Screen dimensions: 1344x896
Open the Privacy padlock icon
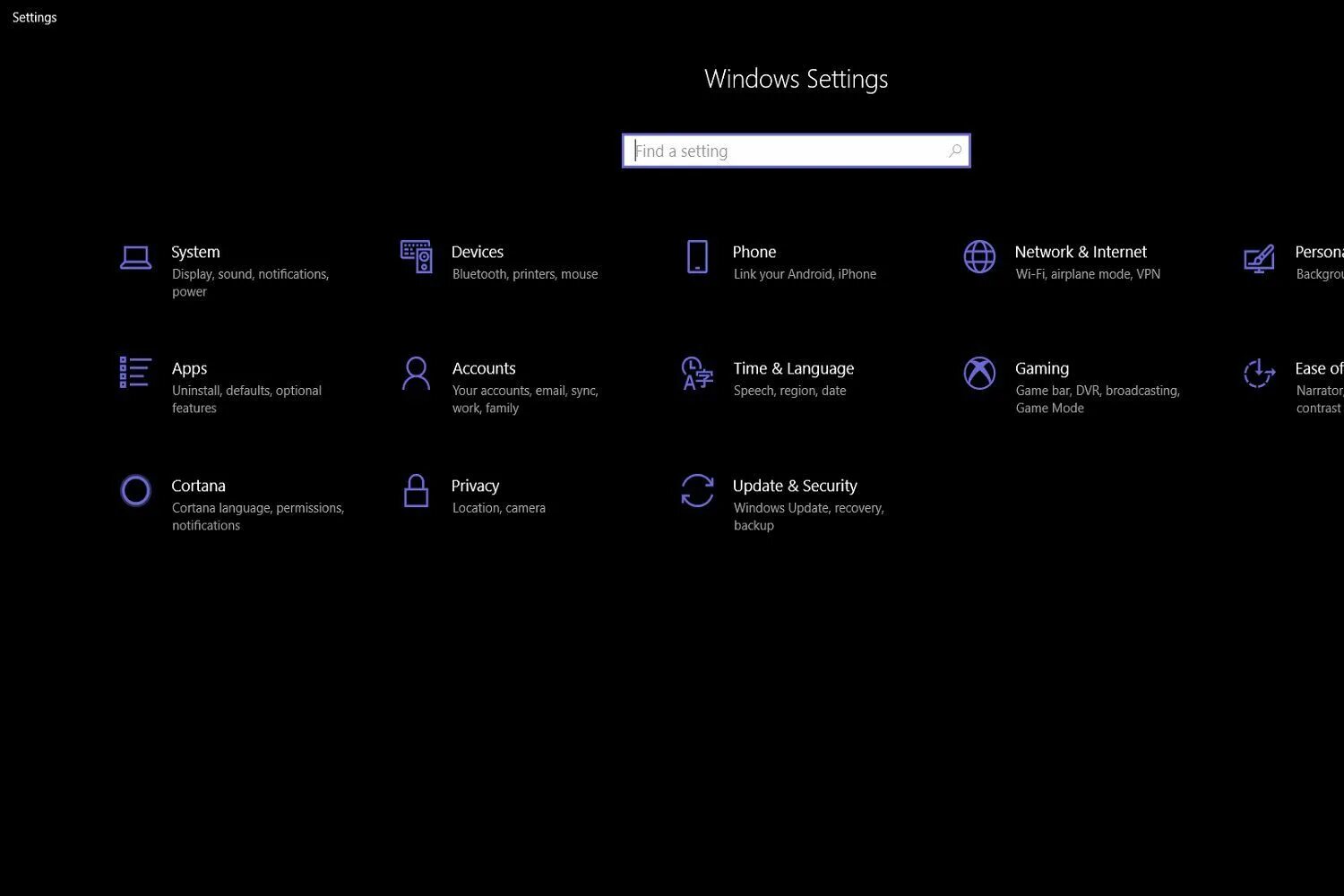coord(416,490)
